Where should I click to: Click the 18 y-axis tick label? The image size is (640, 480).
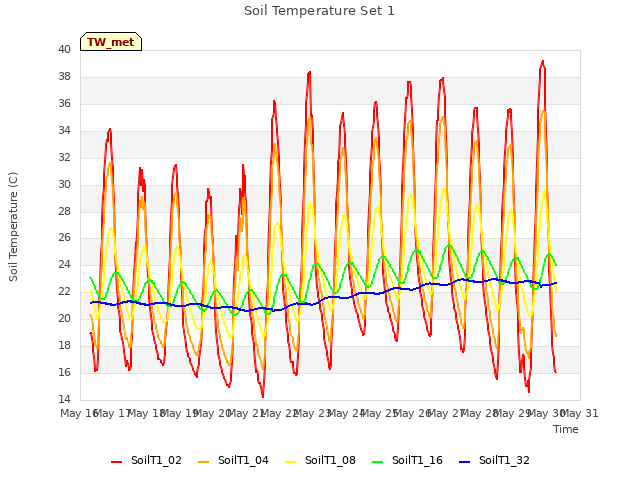click(x=64, y=345)
